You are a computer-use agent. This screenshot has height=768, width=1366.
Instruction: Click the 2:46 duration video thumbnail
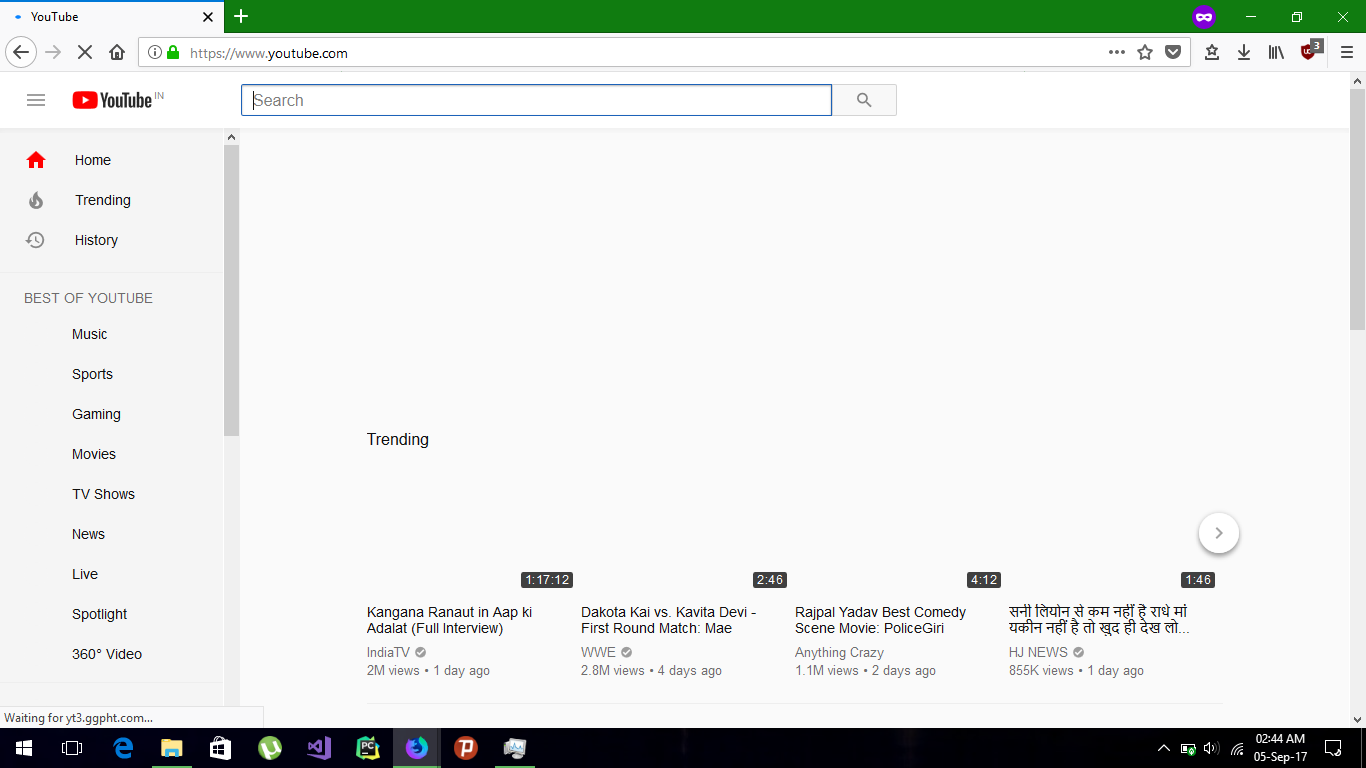point(685,532)
